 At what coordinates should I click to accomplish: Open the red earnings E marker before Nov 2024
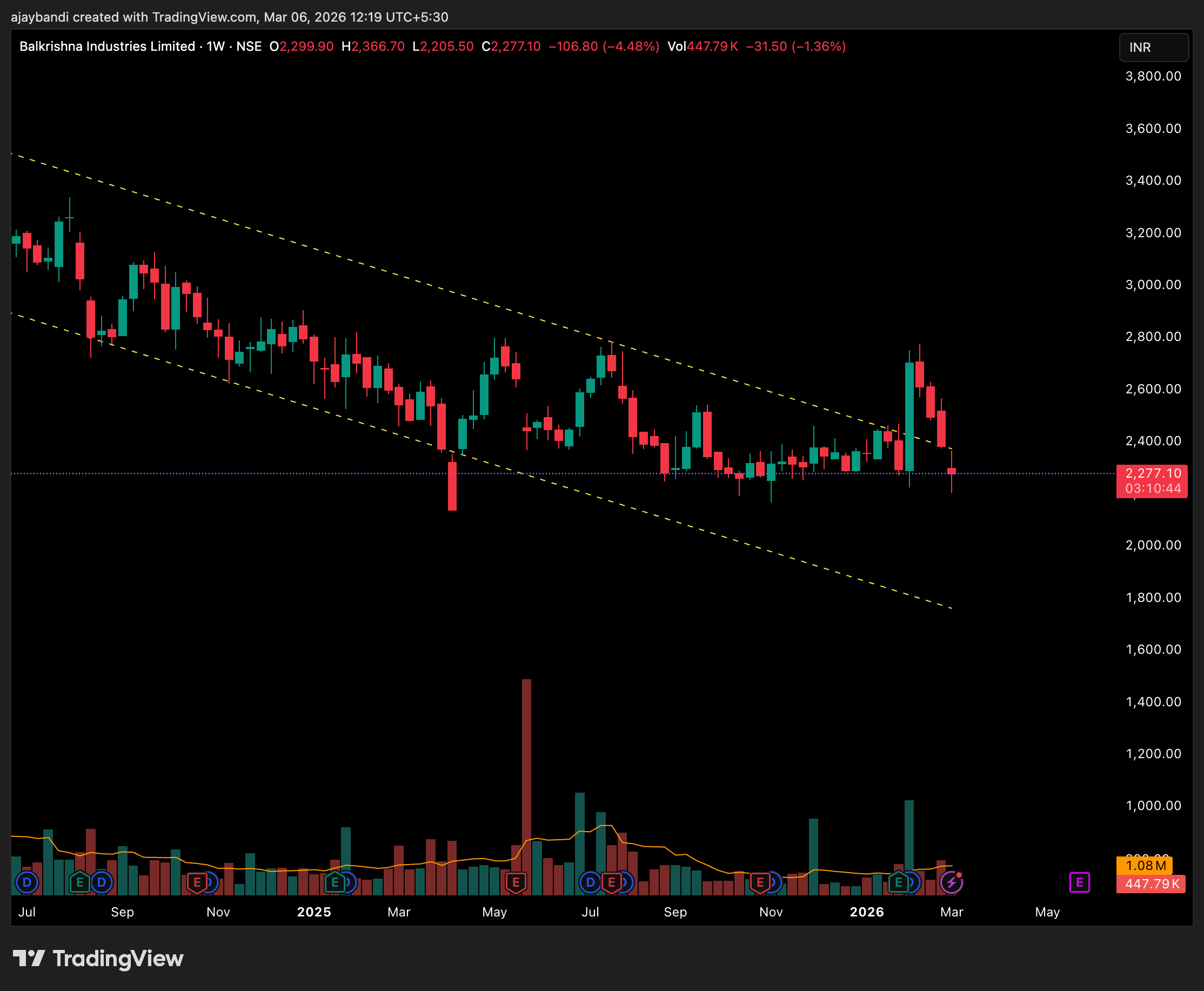pos(197,882)
